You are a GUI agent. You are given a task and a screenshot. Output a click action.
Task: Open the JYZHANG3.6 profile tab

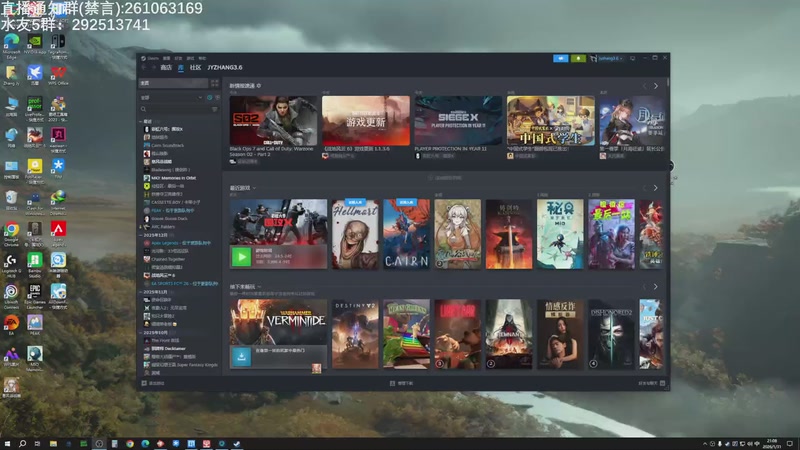[224, 67]
